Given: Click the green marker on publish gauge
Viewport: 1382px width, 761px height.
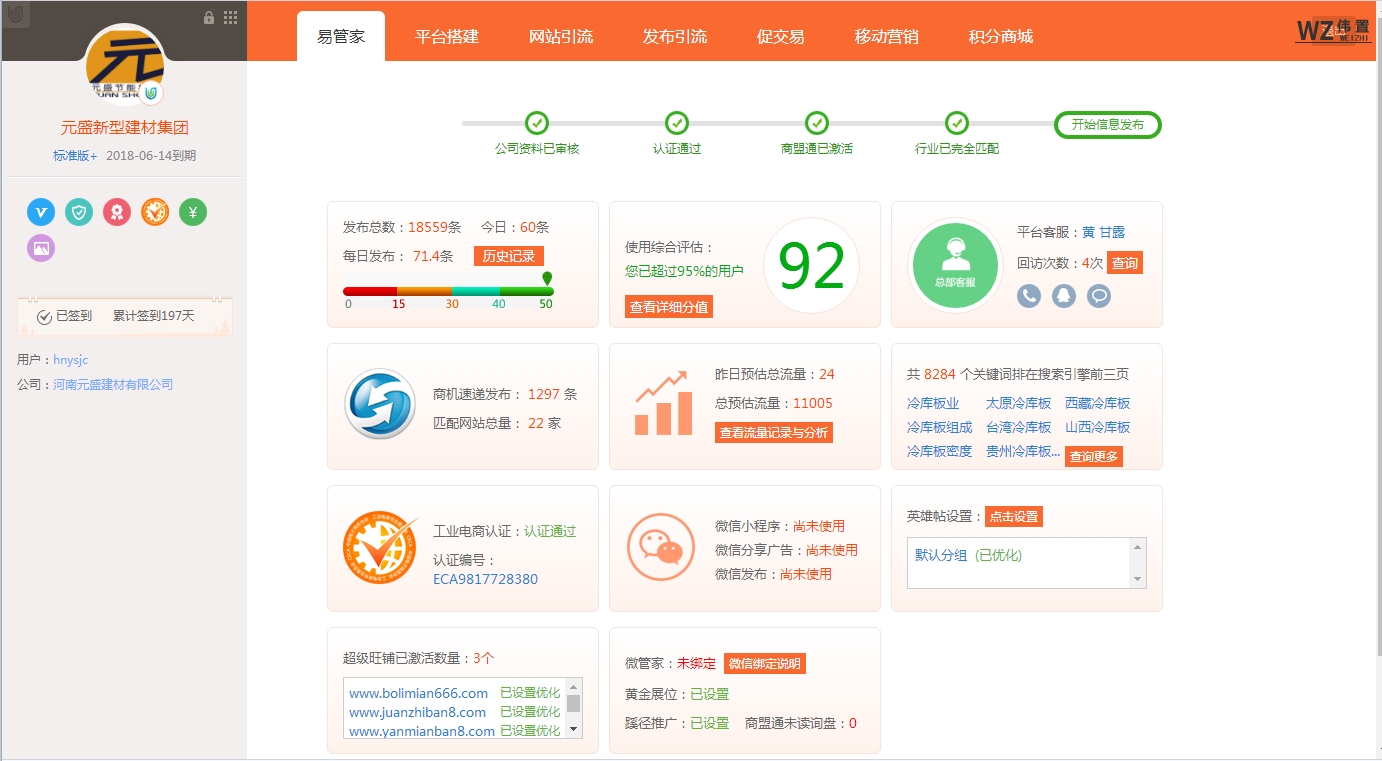Looking at the screenshot, I should pyautogui.click(x=546, y=279).
